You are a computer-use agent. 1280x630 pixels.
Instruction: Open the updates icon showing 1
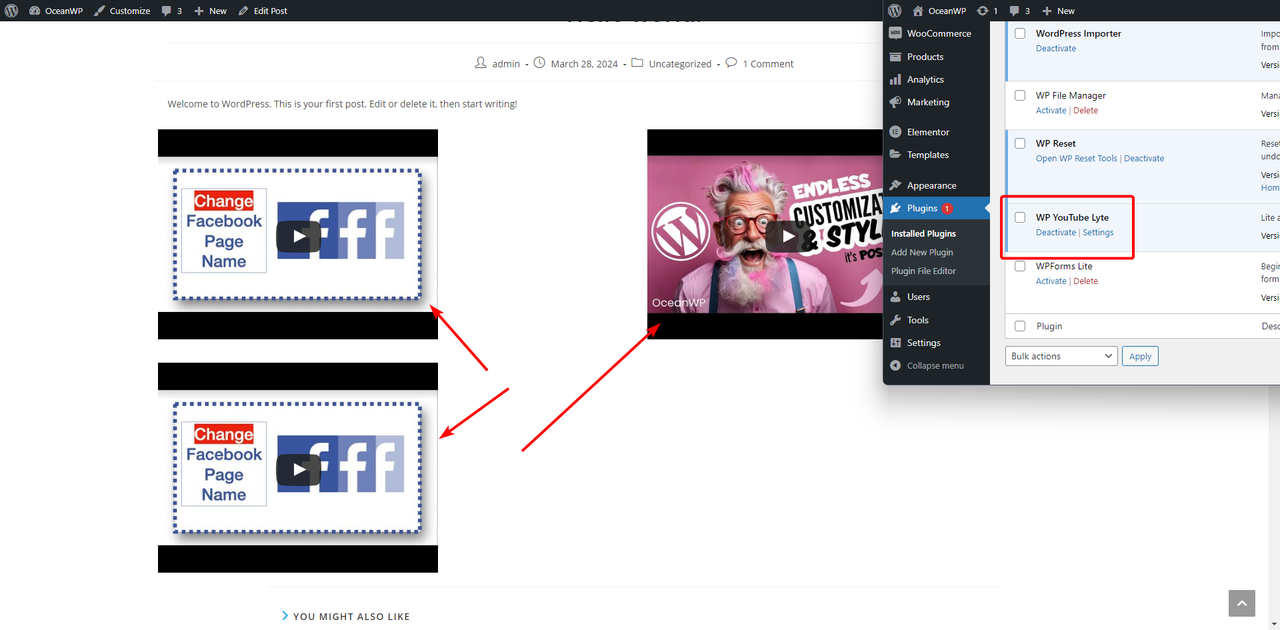987,11
